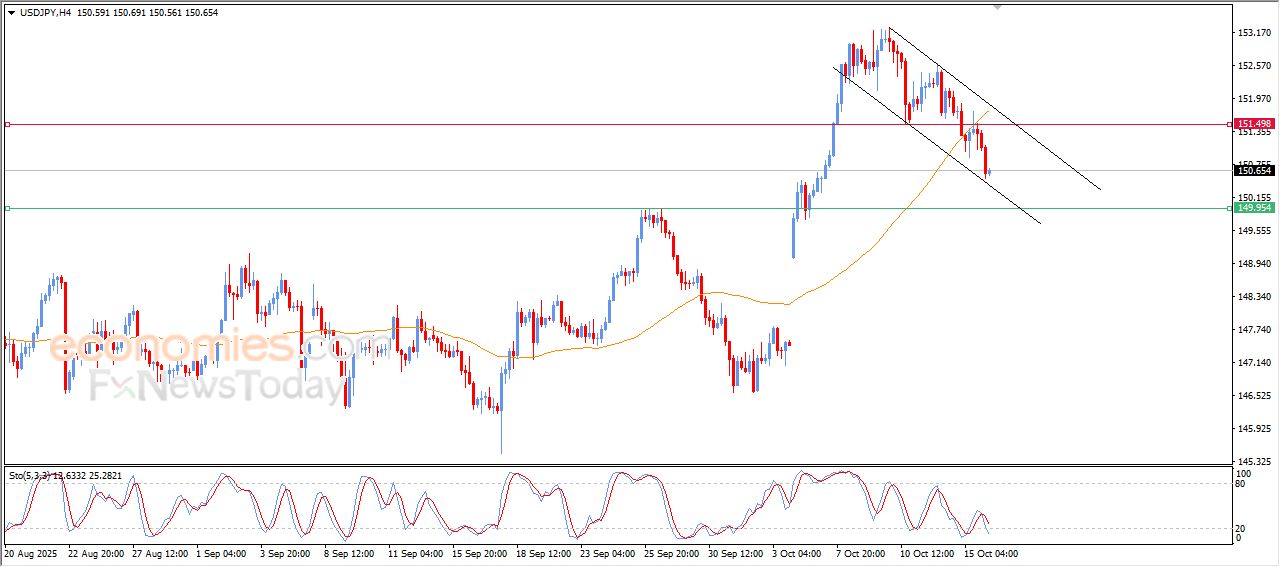Click the Sto(5,3,3) indicator label
The height and width of the screenshot is (567, 1280).
click(30, 476)
